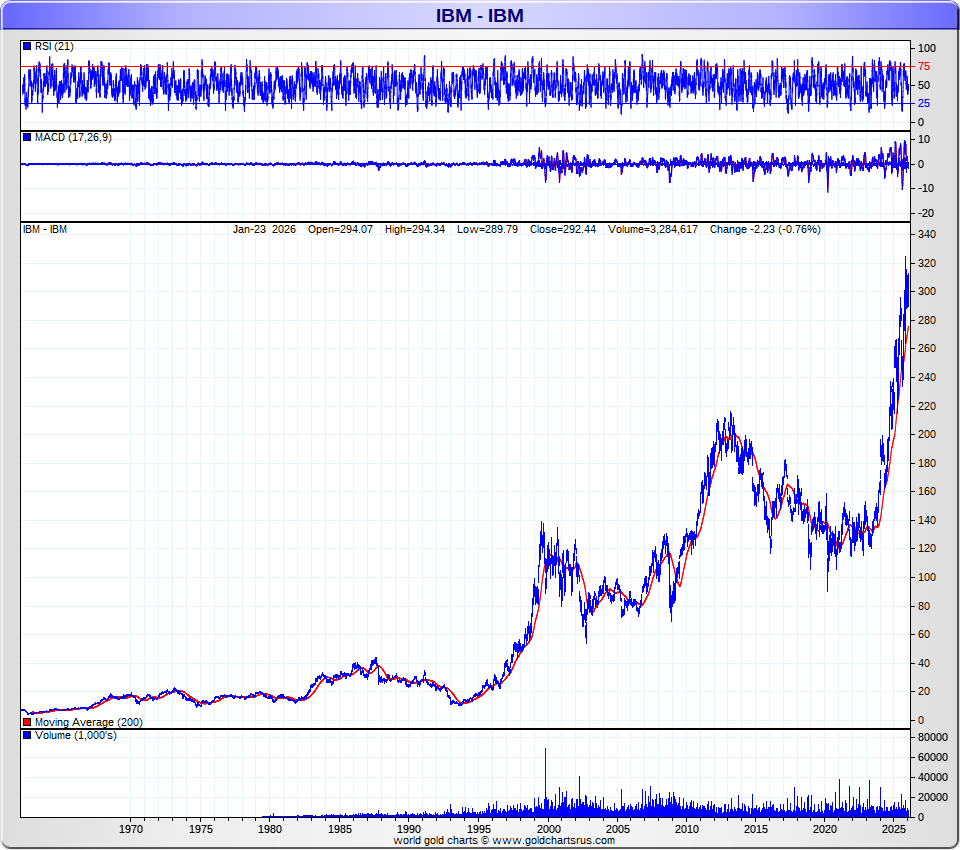Click the 40000 volume axis label
This screenshot has width=960, height=850.
tap(932, 777)
